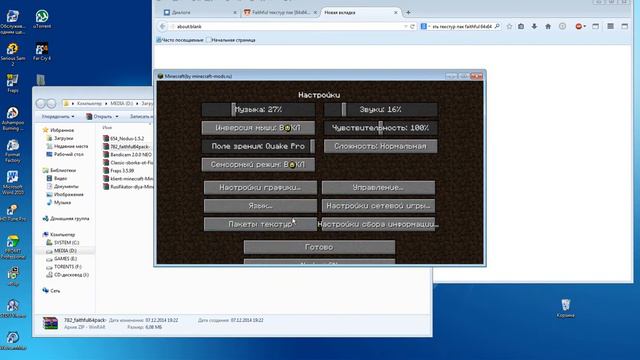Click the Готово button in Minecraft

(x=319, y=247)
